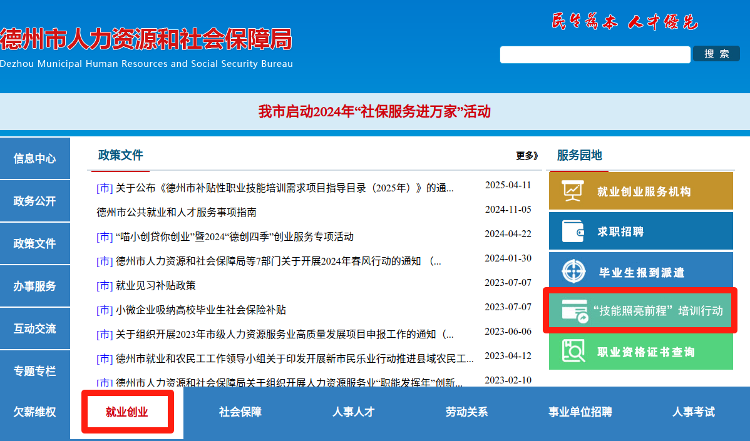
Task: Click the target icon beside 毕业生报到派遣
Action: pos(574,271)
